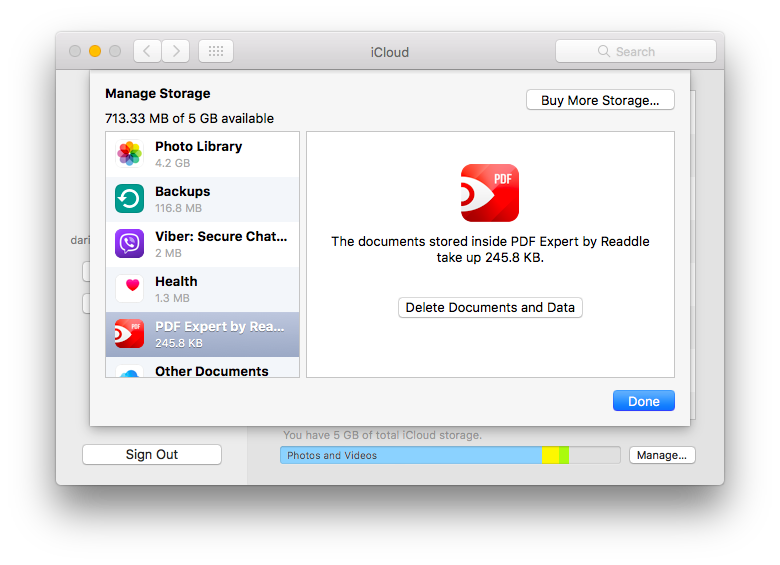Screen dimensions: 780x565
Task: Click the PDF Expert icon in the list
Action: pos(129,333)
